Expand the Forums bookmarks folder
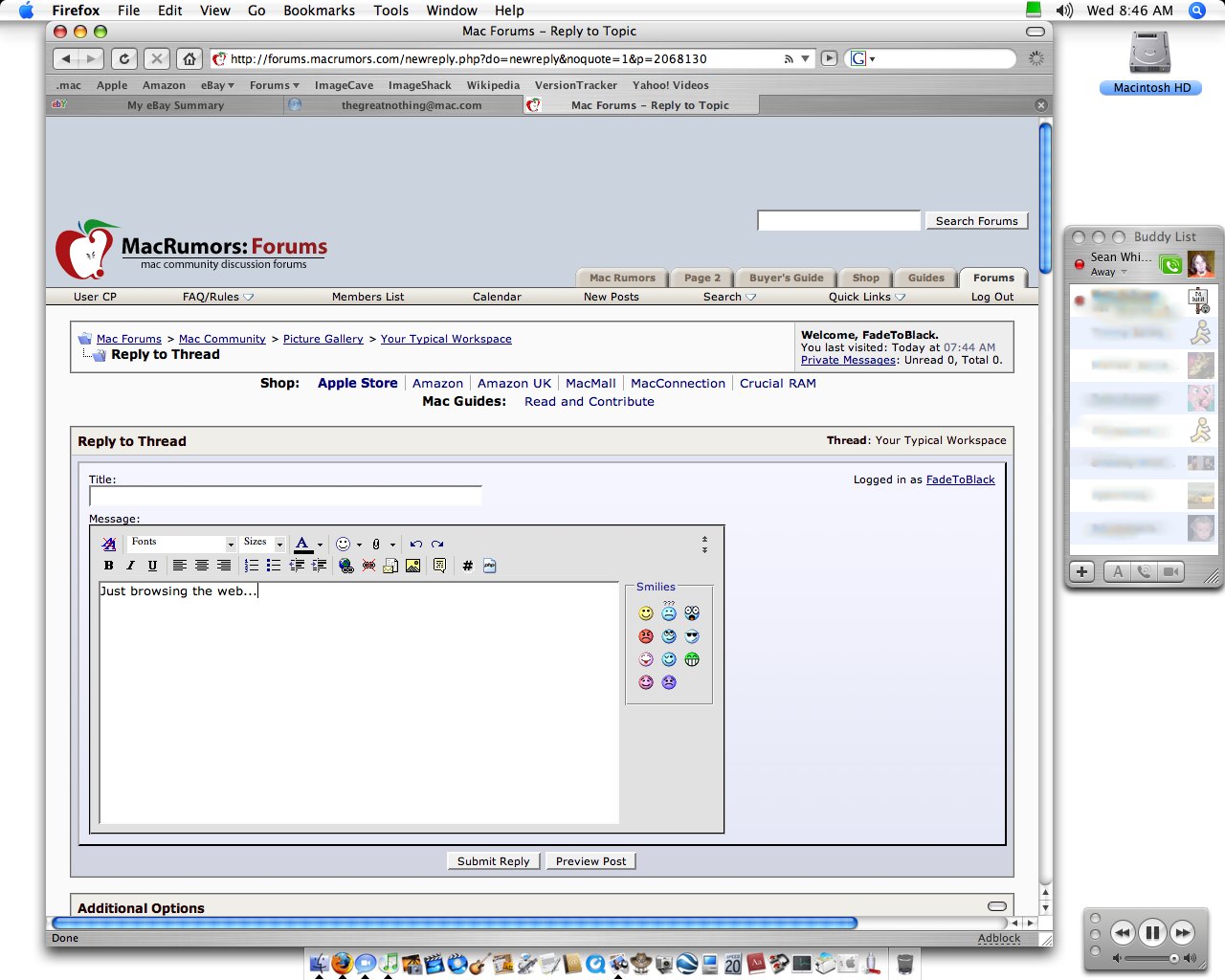The height and width of the screenshot is (980, 1225). click(275, 85)
